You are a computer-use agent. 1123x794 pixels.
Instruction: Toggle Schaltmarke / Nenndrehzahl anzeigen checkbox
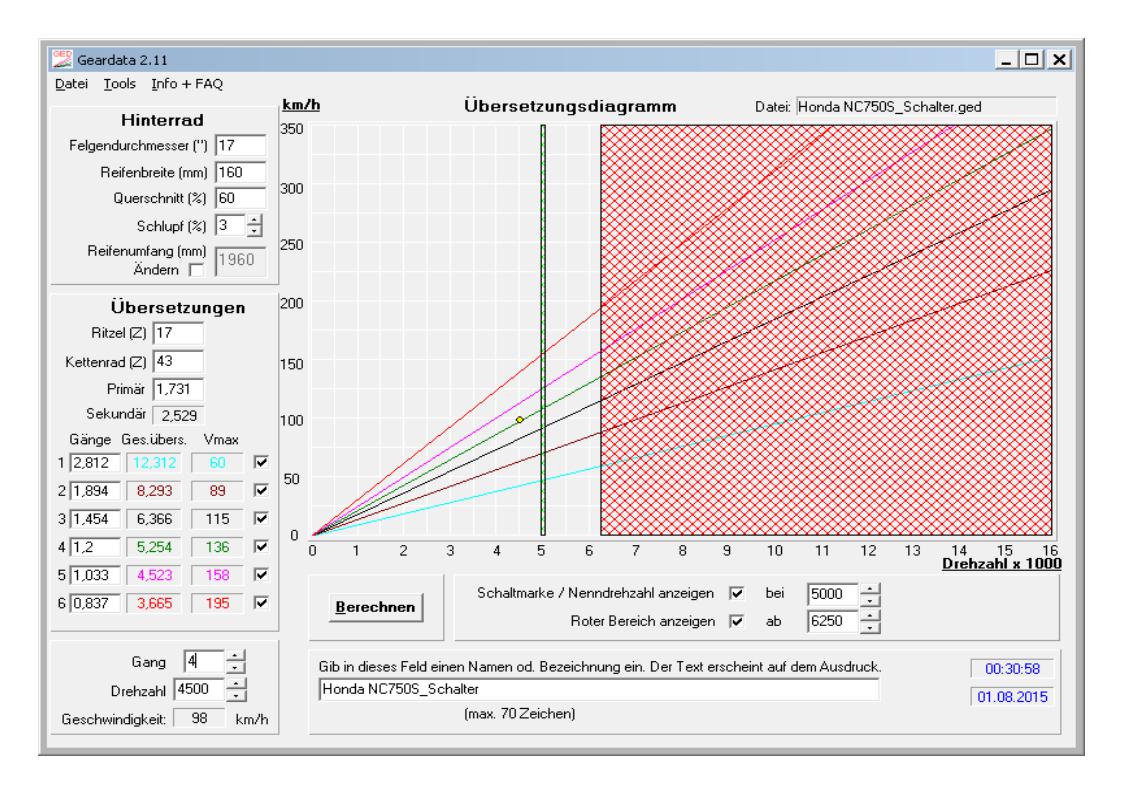(x=737, y=593)
